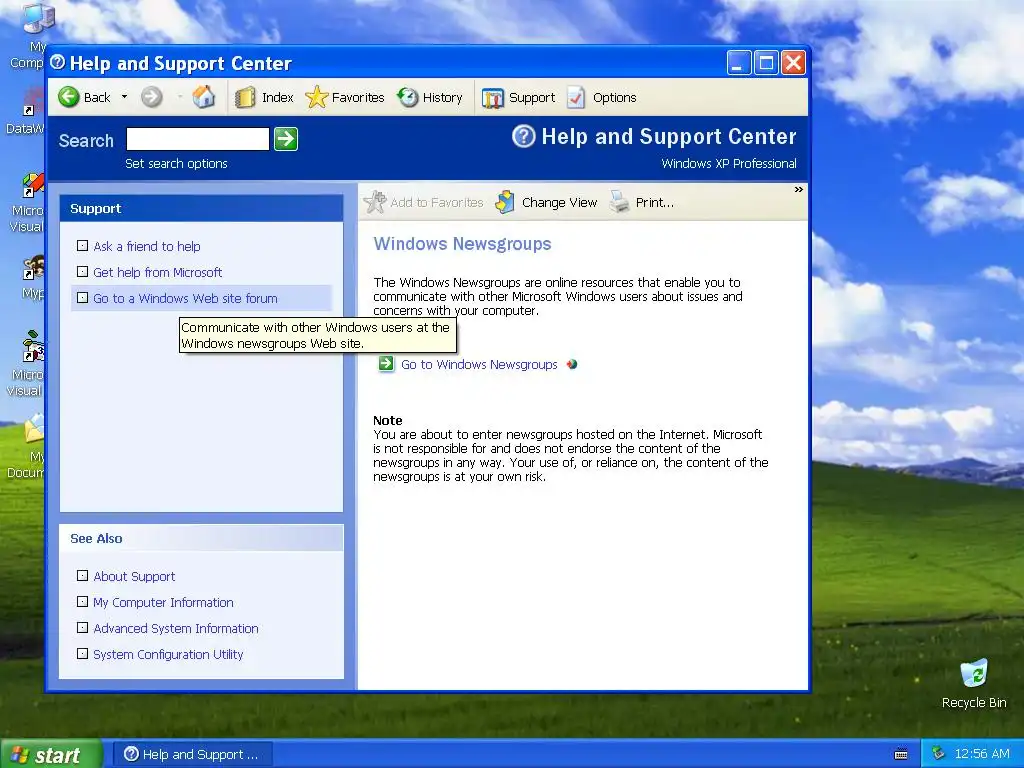Maximize the Help and Support Center window

click(x=766, y=63)
